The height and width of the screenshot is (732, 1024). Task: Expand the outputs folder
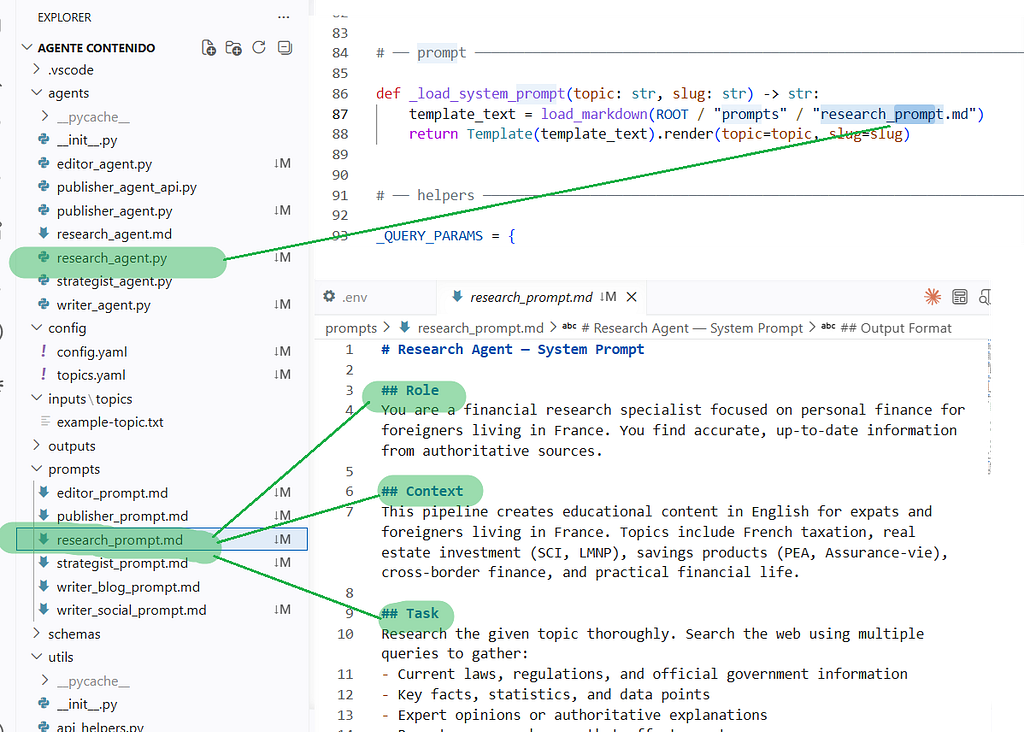[x=37, y=445]
